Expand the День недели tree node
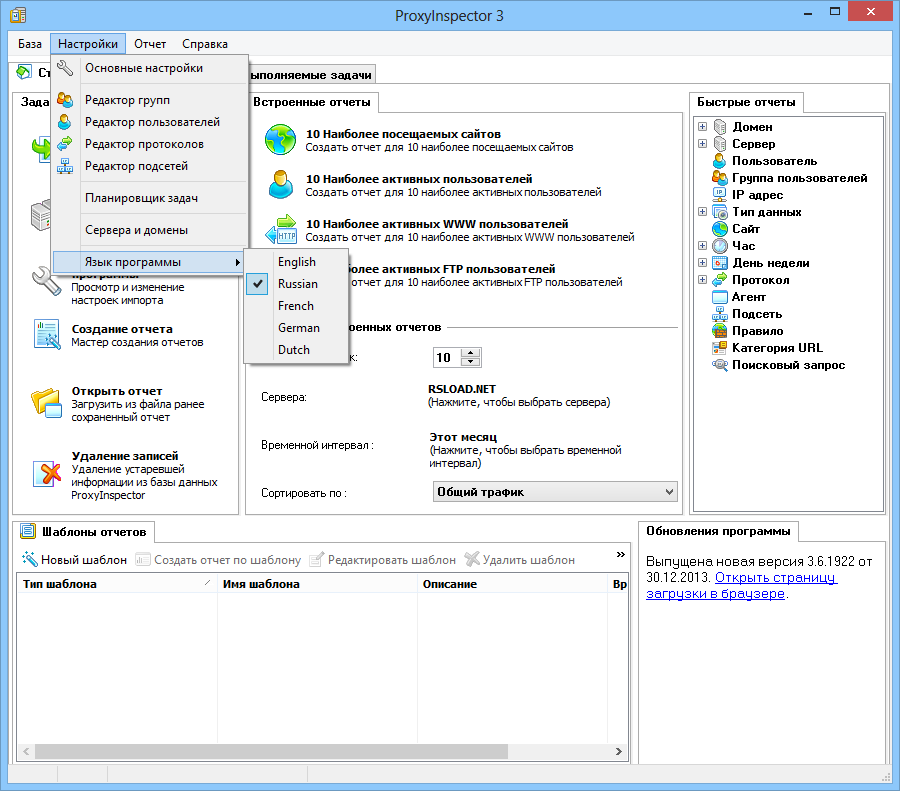This screenshot has height=791, width=900. coord(703,263)
